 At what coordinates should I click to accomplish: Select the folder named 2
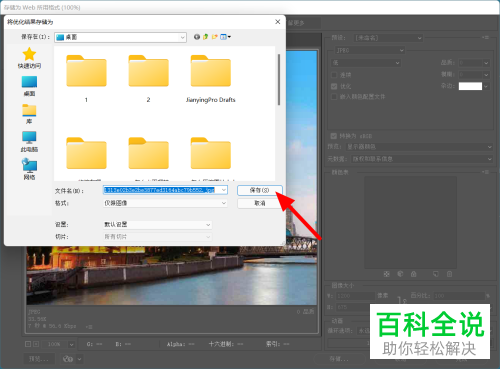pyautogui.click(x=149, y=71)
